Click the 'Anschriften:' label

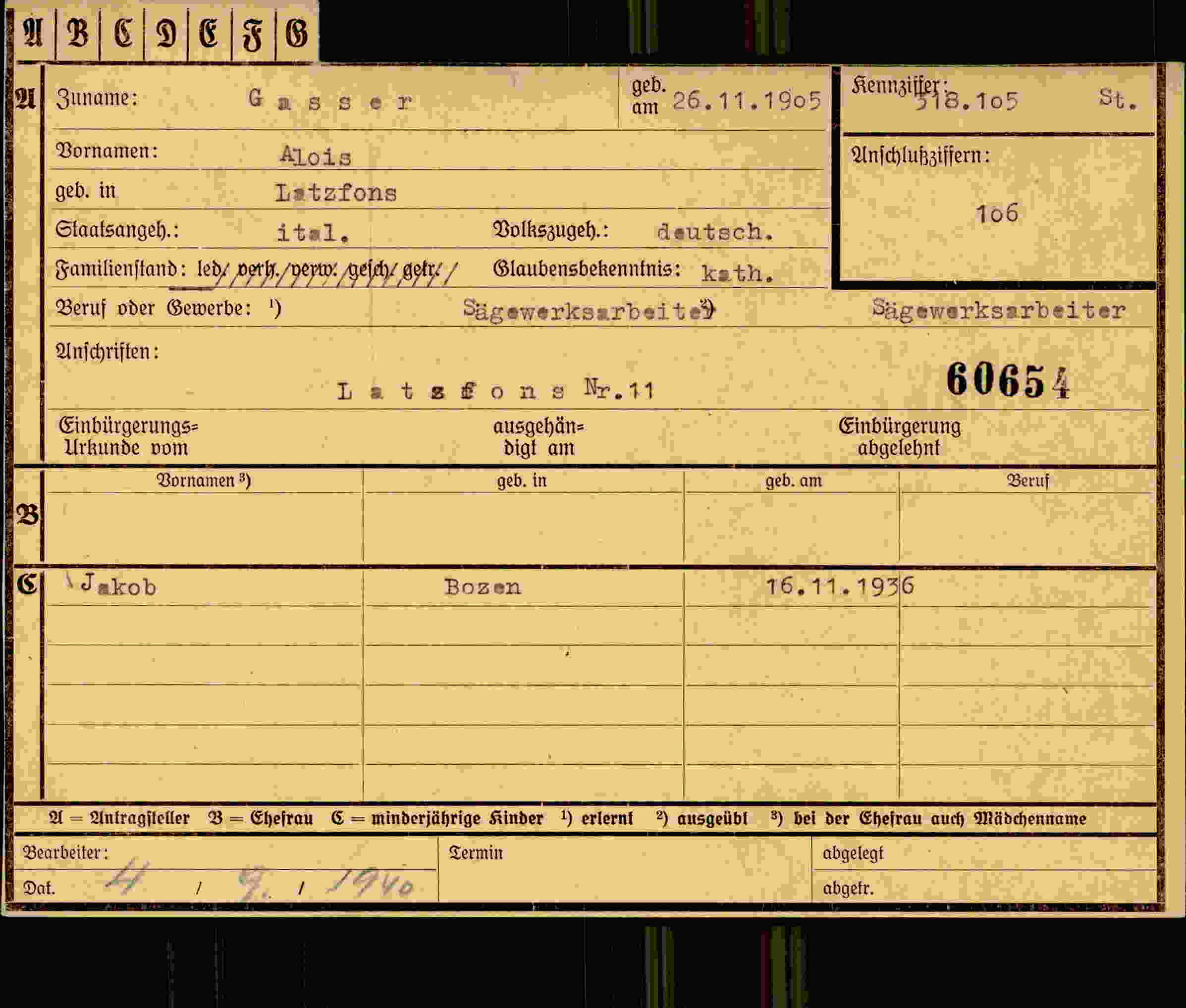tap(107, 351)
